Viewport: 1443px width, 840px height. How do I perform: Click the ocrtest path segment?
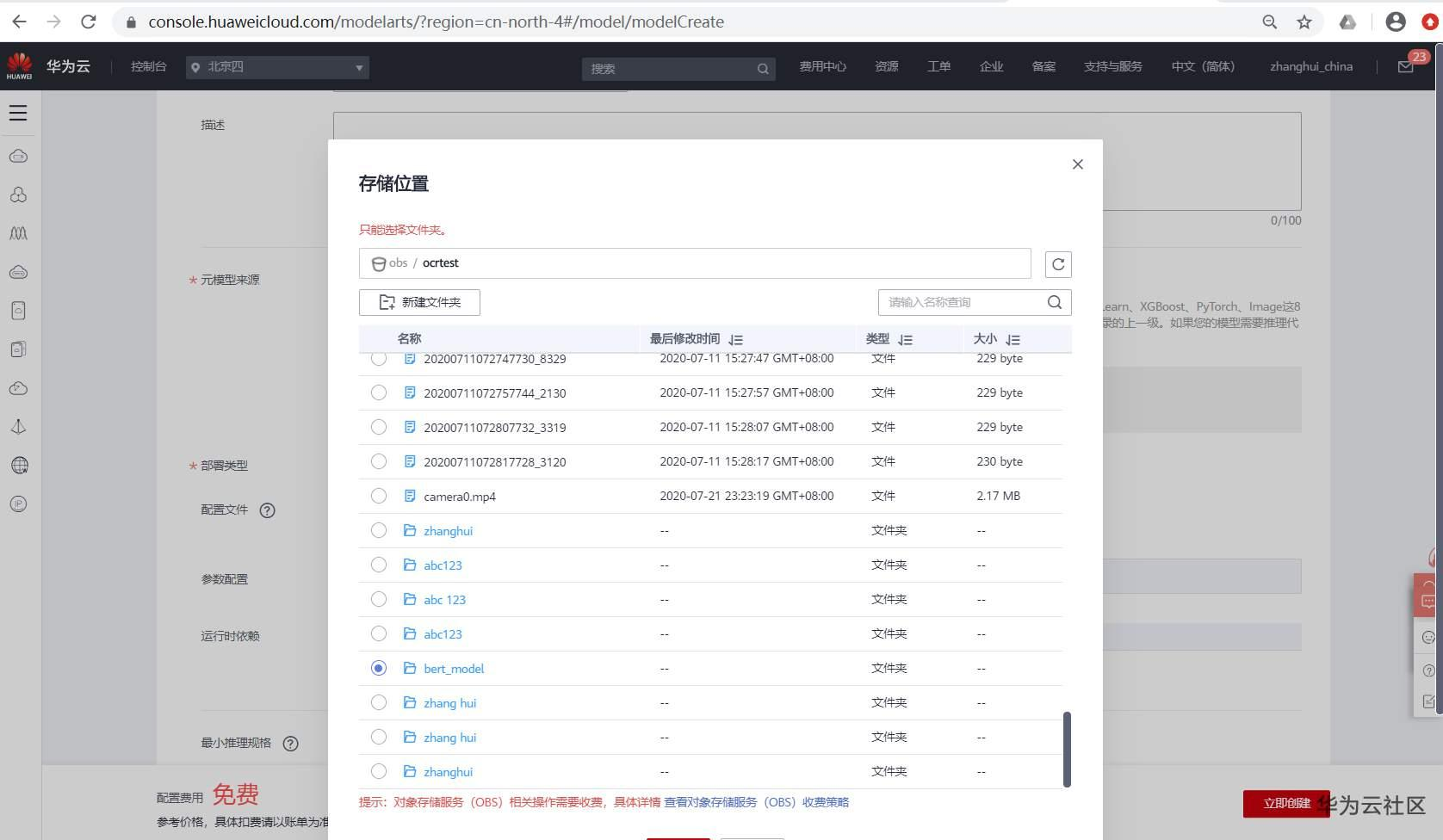[441, 262]
